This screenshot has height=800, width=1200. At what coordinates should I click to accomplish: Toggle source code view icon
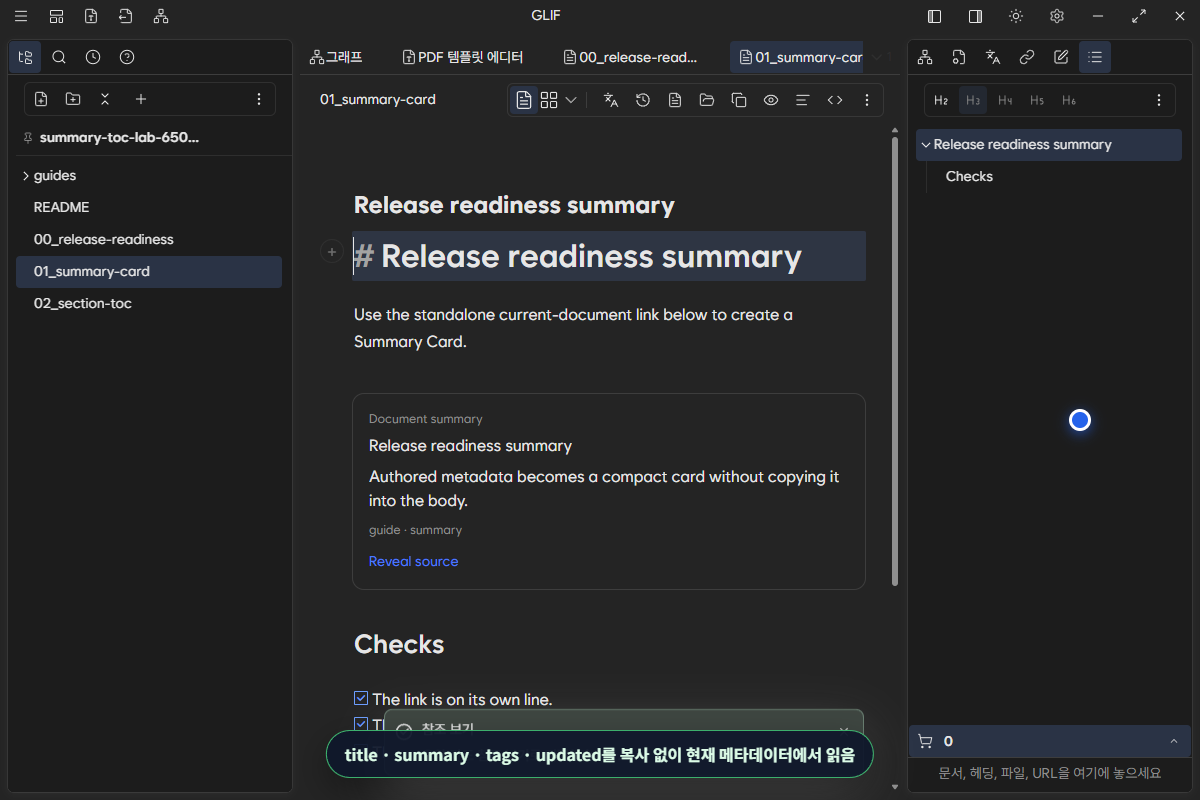(835, 100)
